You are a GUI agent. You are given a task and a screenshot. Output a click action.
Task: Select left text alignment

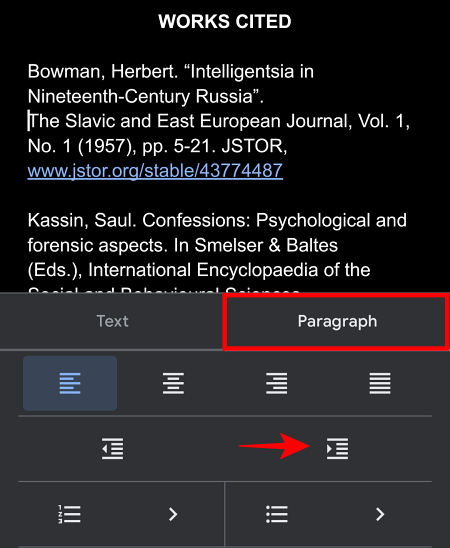click(70, 383)
